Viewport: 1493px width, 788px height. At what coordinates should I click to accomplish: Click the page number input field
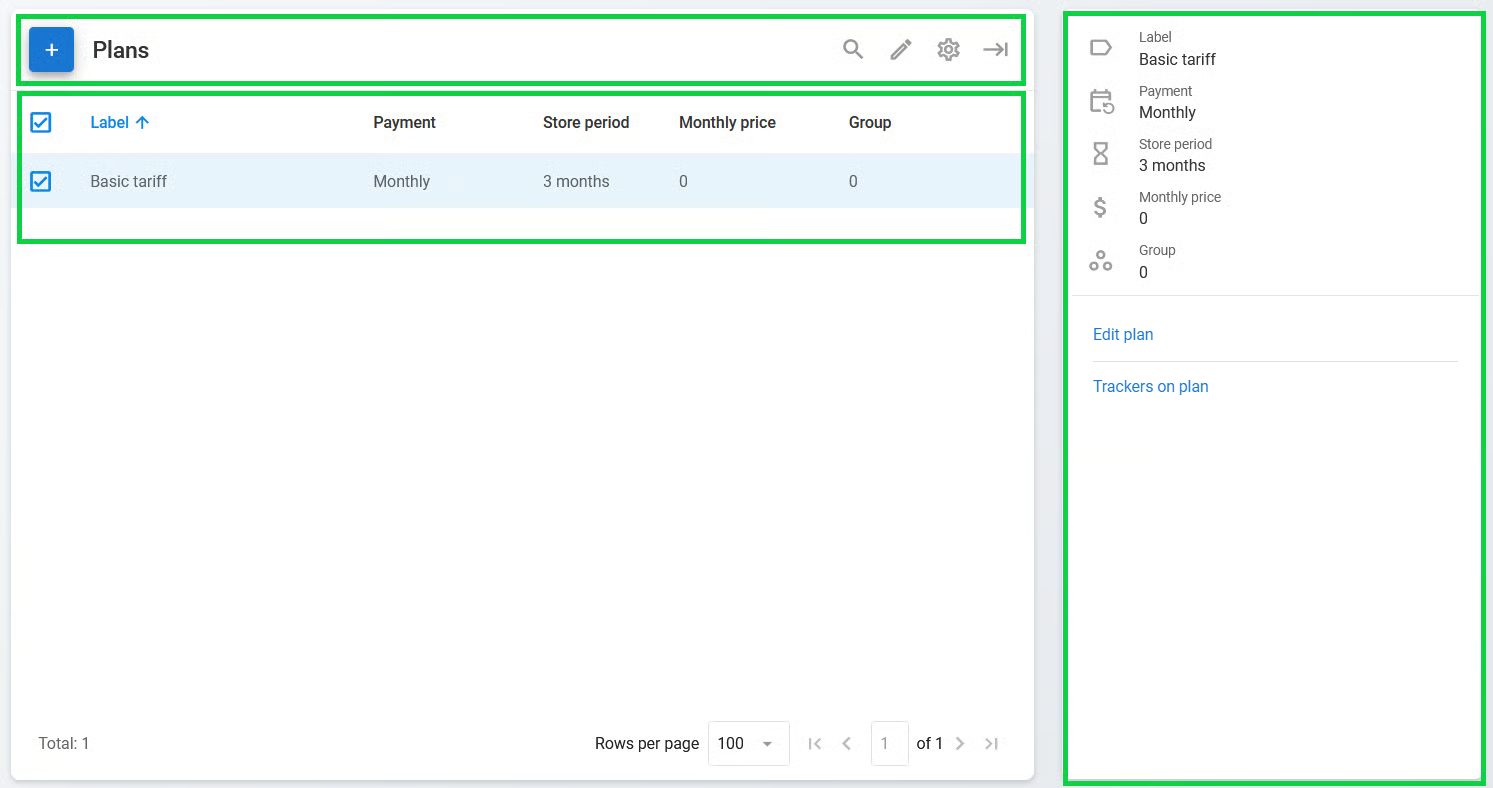click(x=889, y=743)
